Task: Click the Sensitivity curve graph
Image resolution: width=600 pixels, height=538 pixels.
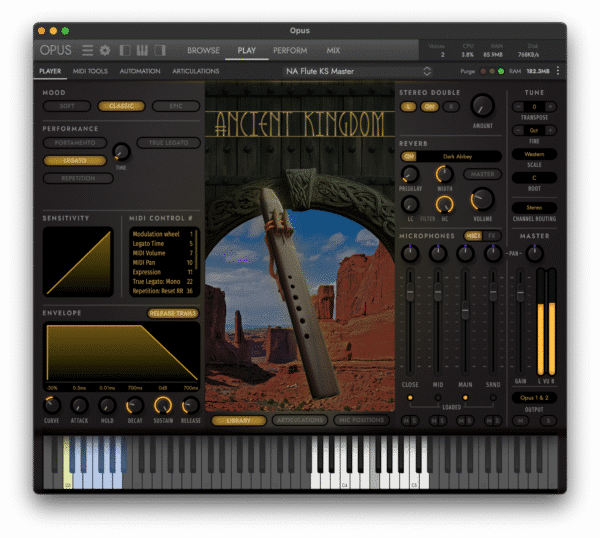Action: (x=78, y=262)
